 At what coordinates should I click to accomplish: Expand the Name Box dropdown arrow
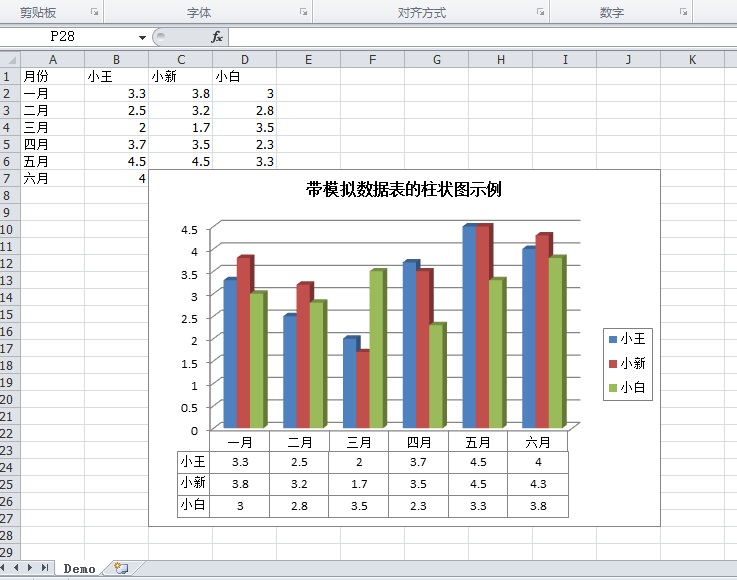[x=142, y=37]
